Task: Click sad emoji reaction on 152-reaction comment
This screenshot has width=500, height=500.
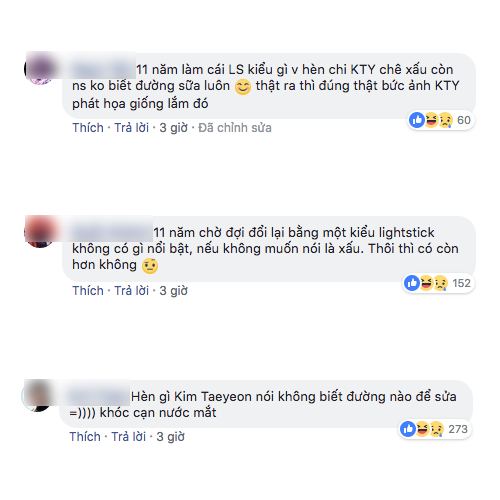Action: pyautogui.click(x=440, y=283)
